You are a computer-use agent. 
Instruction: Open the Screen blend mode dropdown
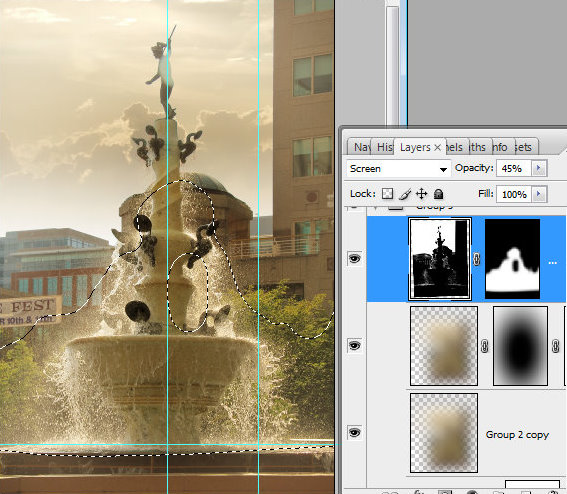(398, 169)
